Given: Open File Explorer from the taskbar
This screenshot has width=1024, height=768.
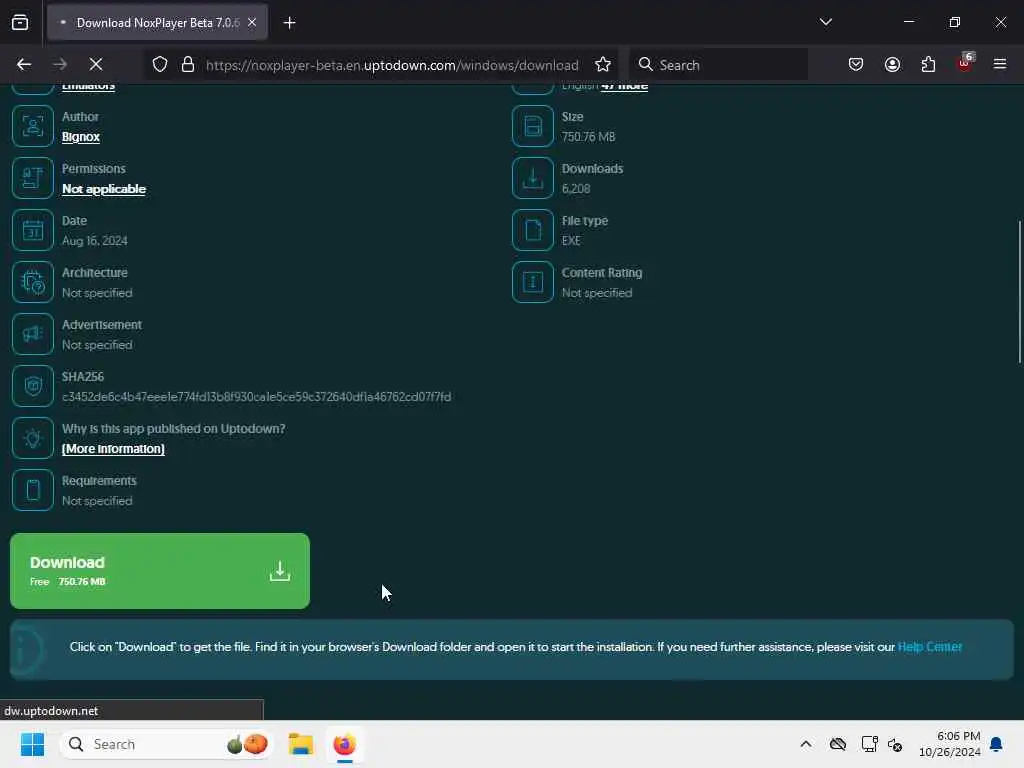Looking at the screenshot, I should coord(301,744).
